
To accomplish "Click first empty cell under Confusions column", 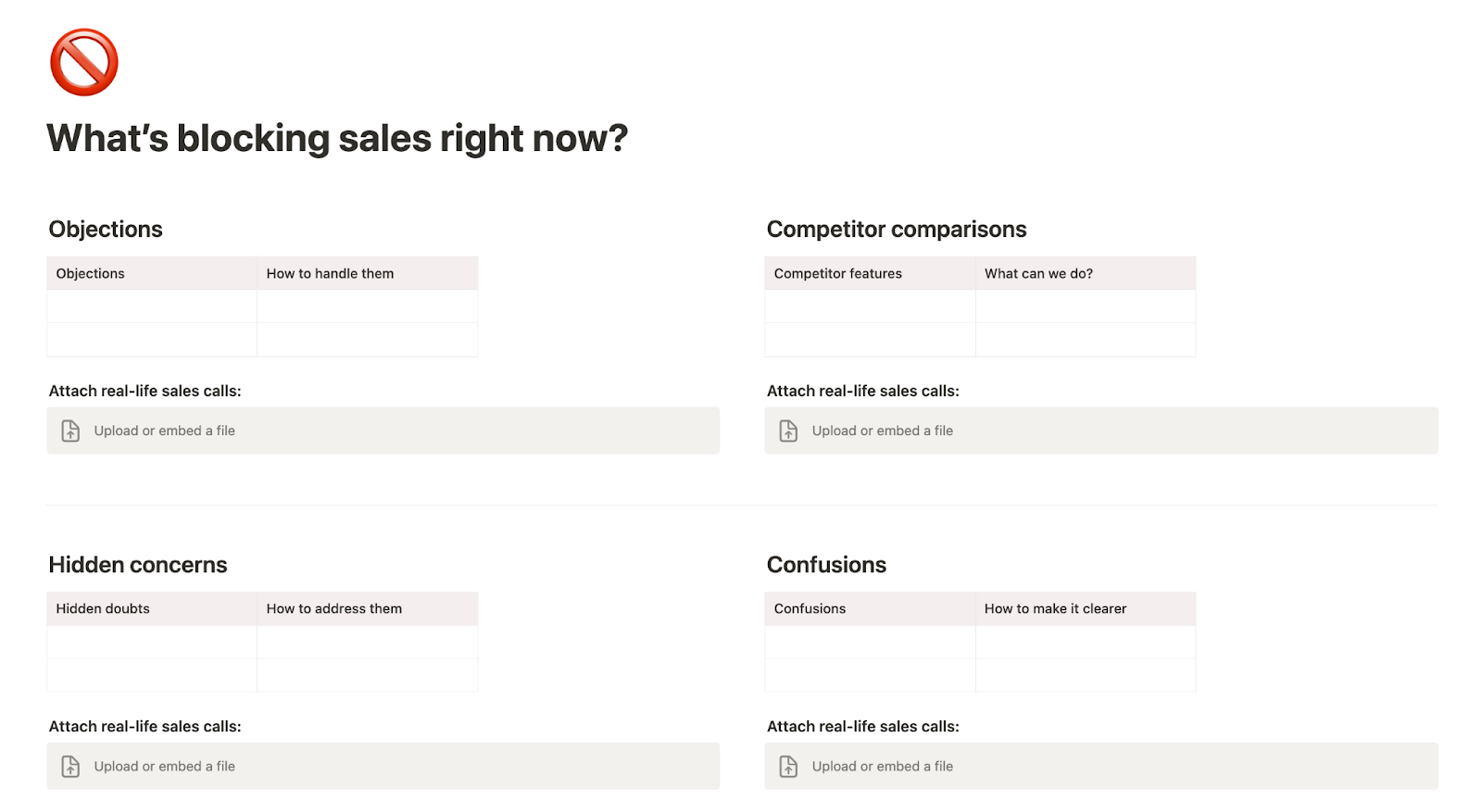I will 870,642.
